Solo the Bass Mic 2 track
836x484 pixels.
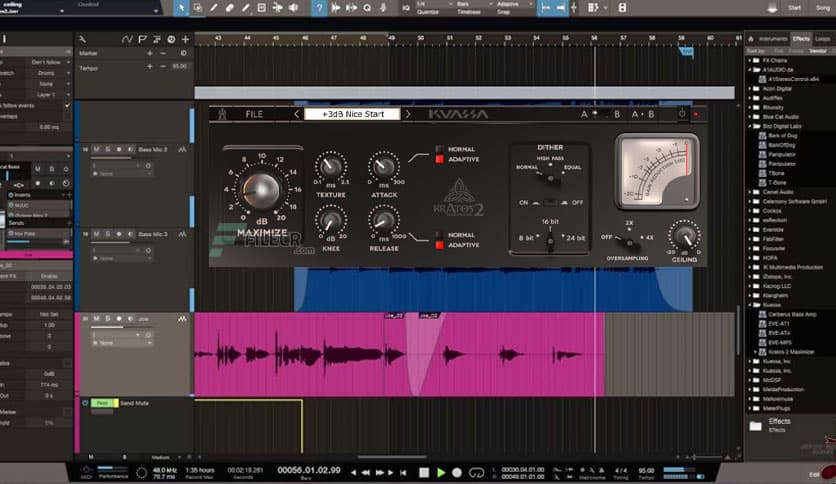tap(108, 150)
